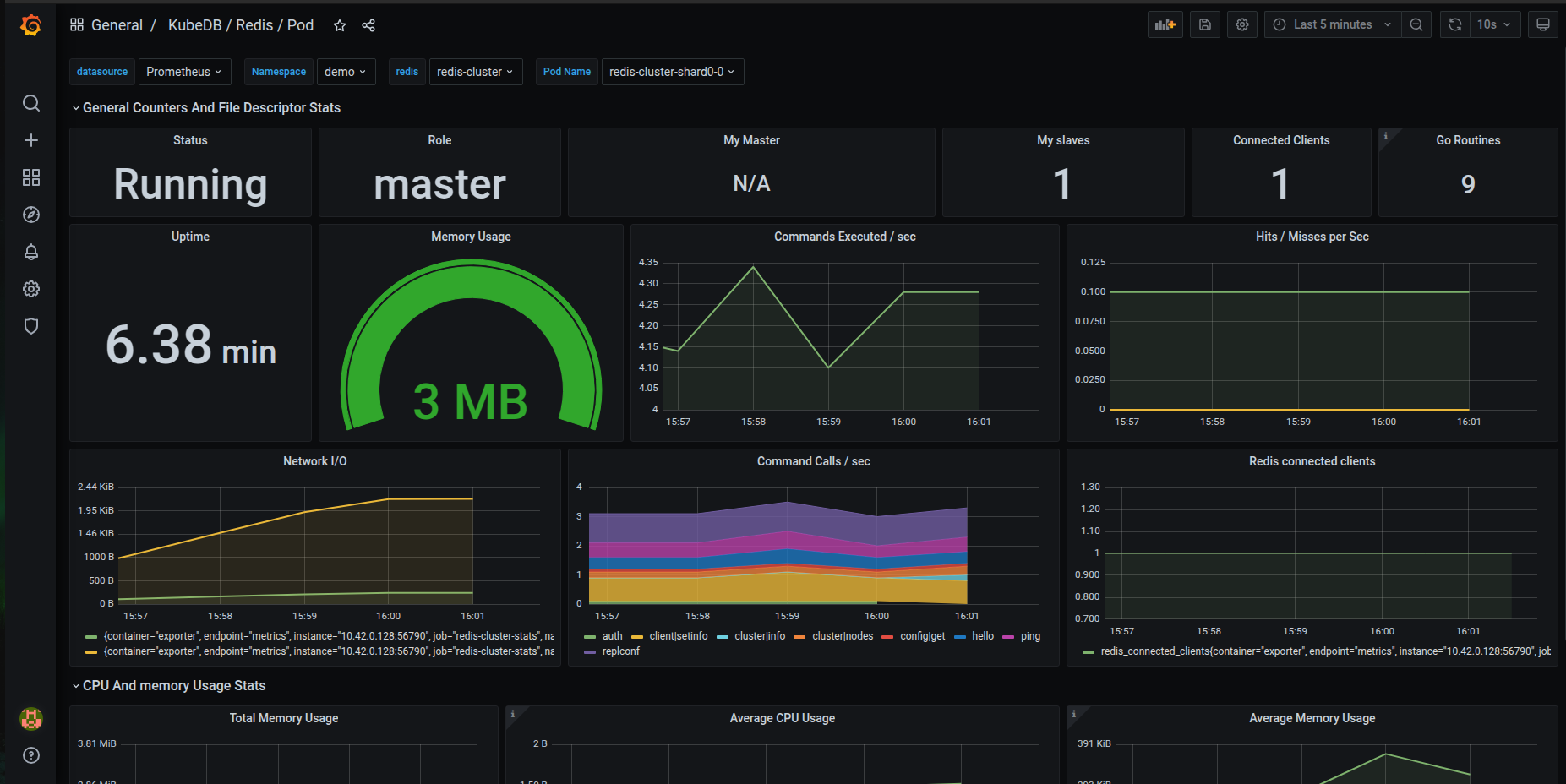Click the Namespace variable label
This screenshot has width=1566, height=784.
point(279,72)
